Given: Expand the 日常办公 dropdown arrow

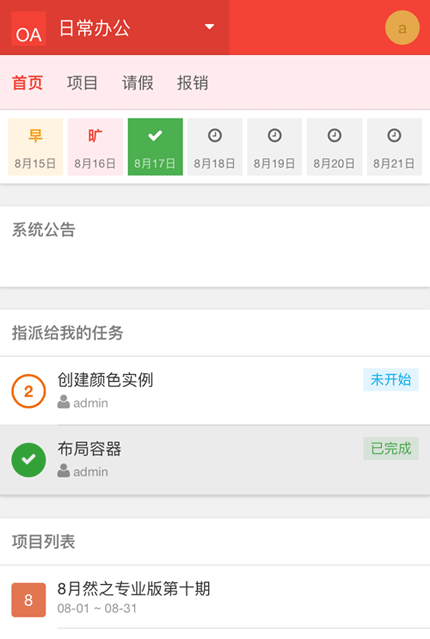Looking at the screenshot, I should click(x=209, y=27).
